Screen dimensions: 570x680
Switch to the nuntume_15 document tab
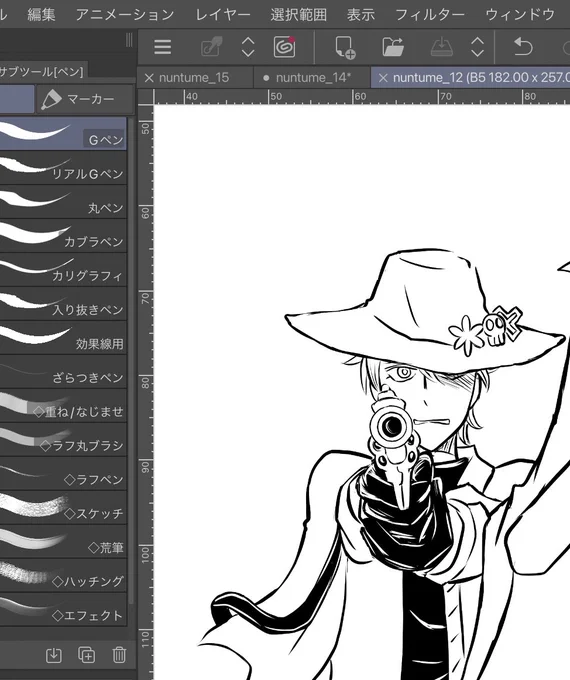[x=194, y=78]
